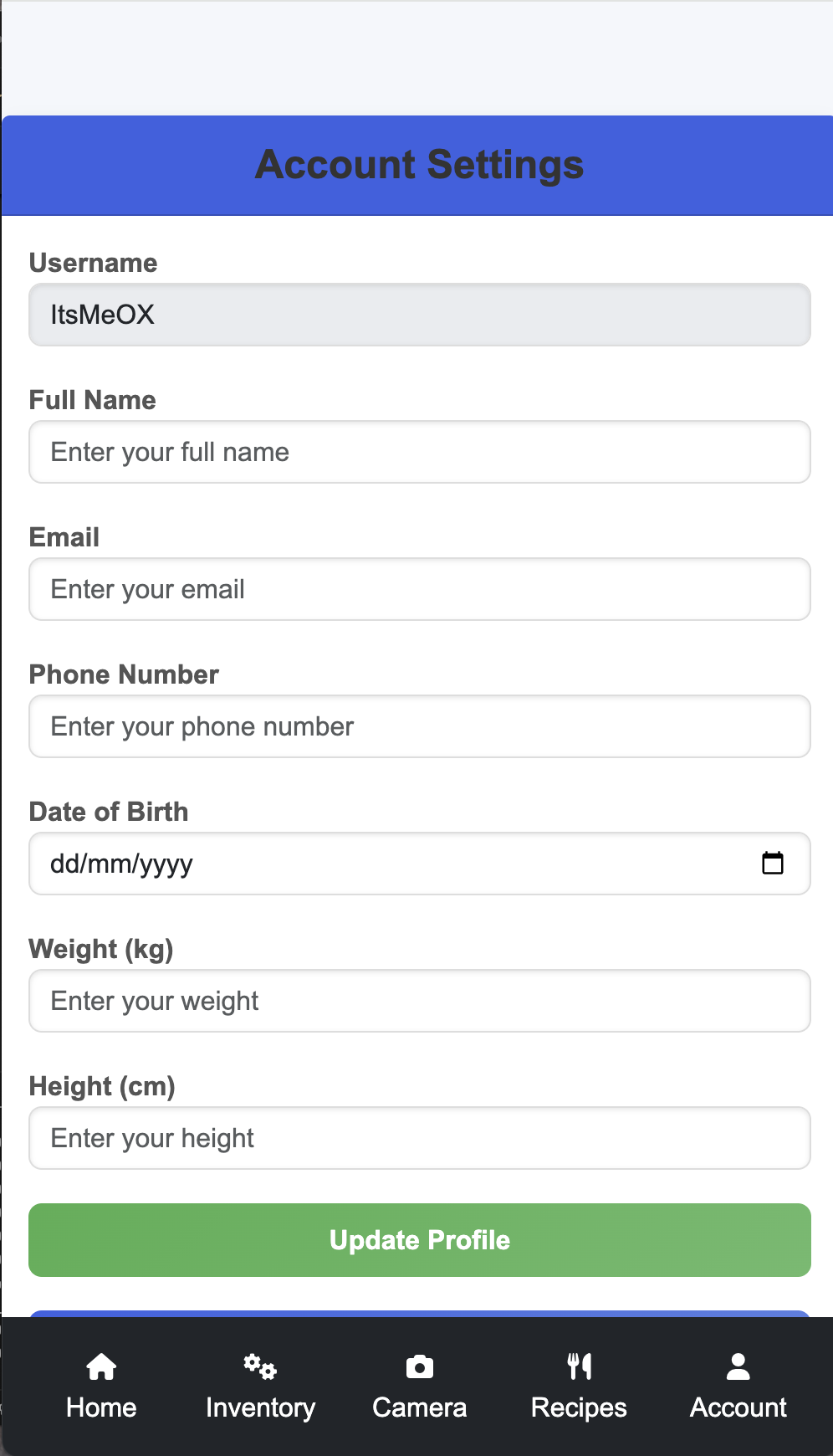Screen dimensions: 833x1456
Task: Click into the Email input field
Action: 419,589
